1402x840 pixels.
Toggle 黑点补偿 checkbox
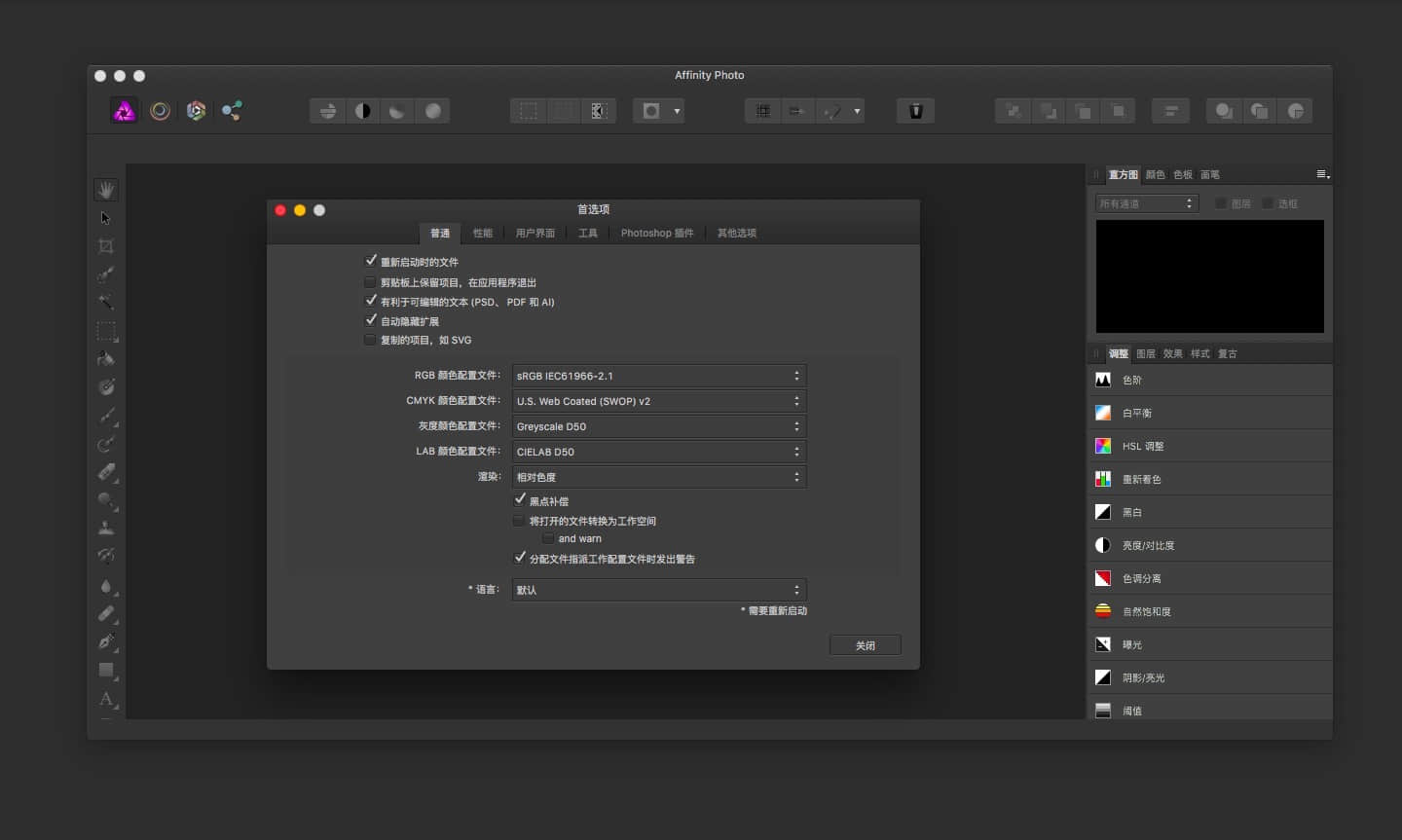[x=519, y=500]
